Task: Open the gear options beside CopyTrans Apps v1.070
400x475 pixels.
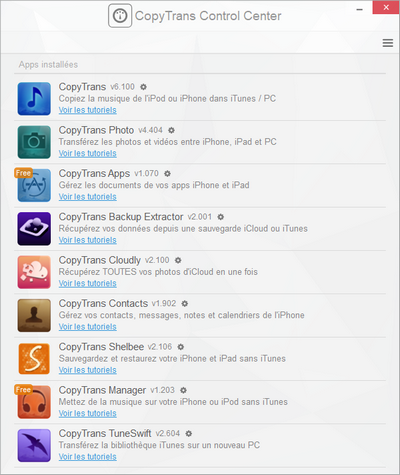Action: pos(167,174)
